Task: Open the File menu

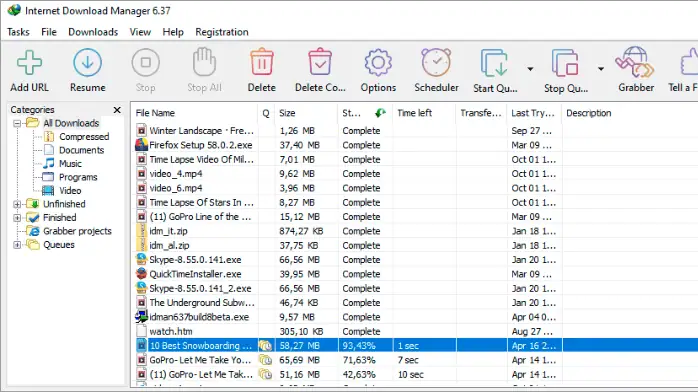Action: [x=49, y=32]
